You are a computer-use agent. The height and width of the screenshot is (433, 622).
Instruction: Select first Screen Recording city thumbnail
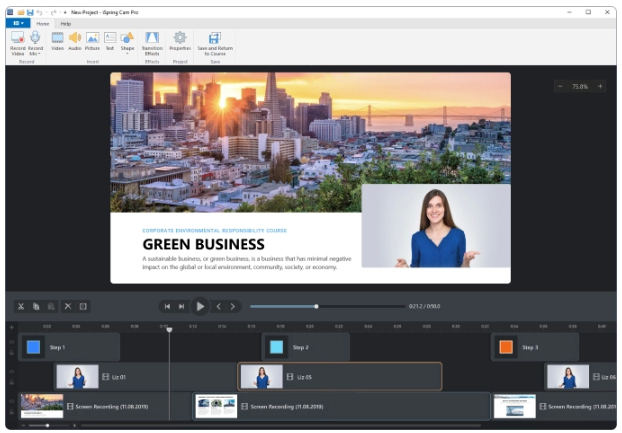click(x=42, y=406)
